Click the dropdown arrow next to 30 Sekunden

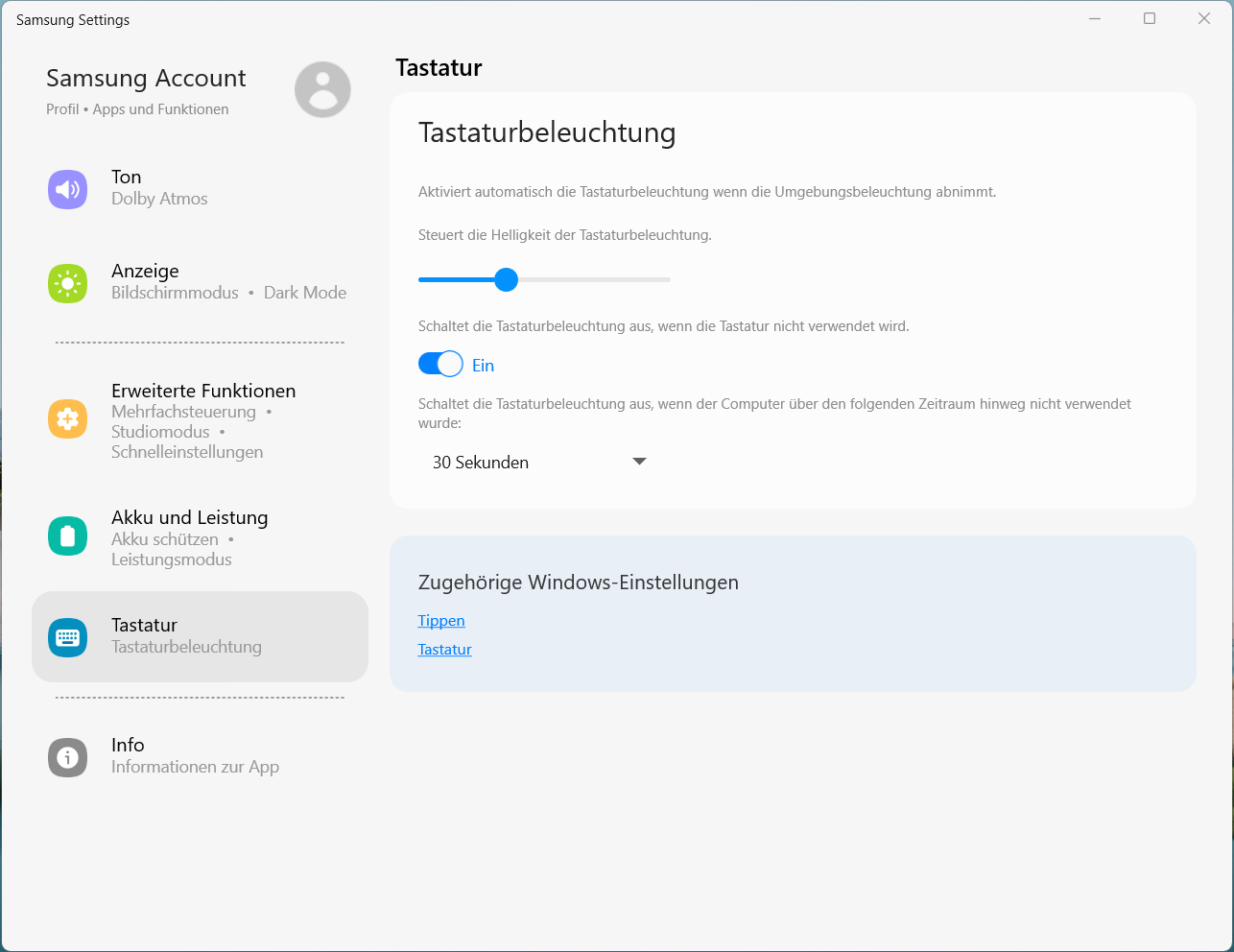[x=639, y=462]
